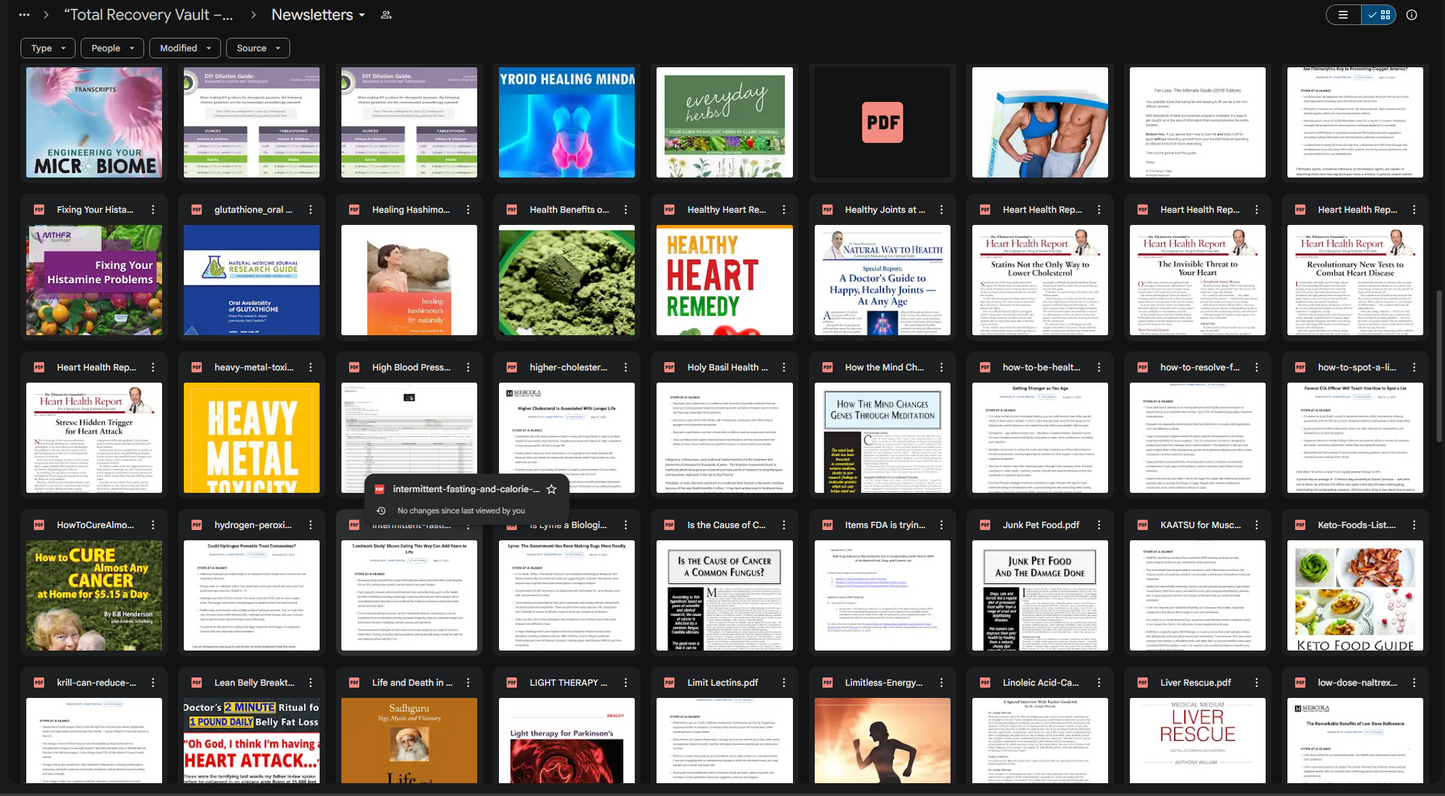Open the view details info icon
Image resolution: width=1445 pixels, height=796 pixels.
[x=1411, y=15]
